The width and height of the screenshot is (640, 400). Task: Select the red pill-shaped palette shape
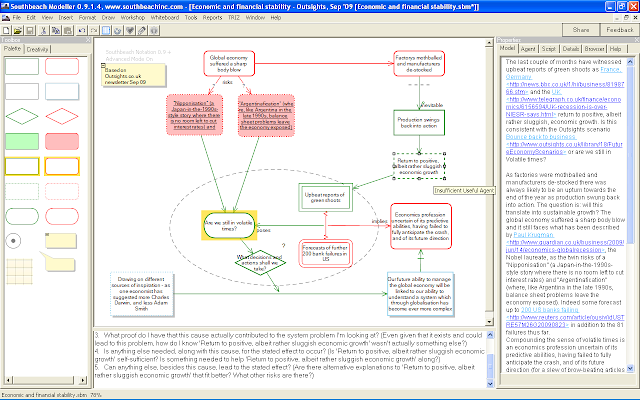pos(62,216)
